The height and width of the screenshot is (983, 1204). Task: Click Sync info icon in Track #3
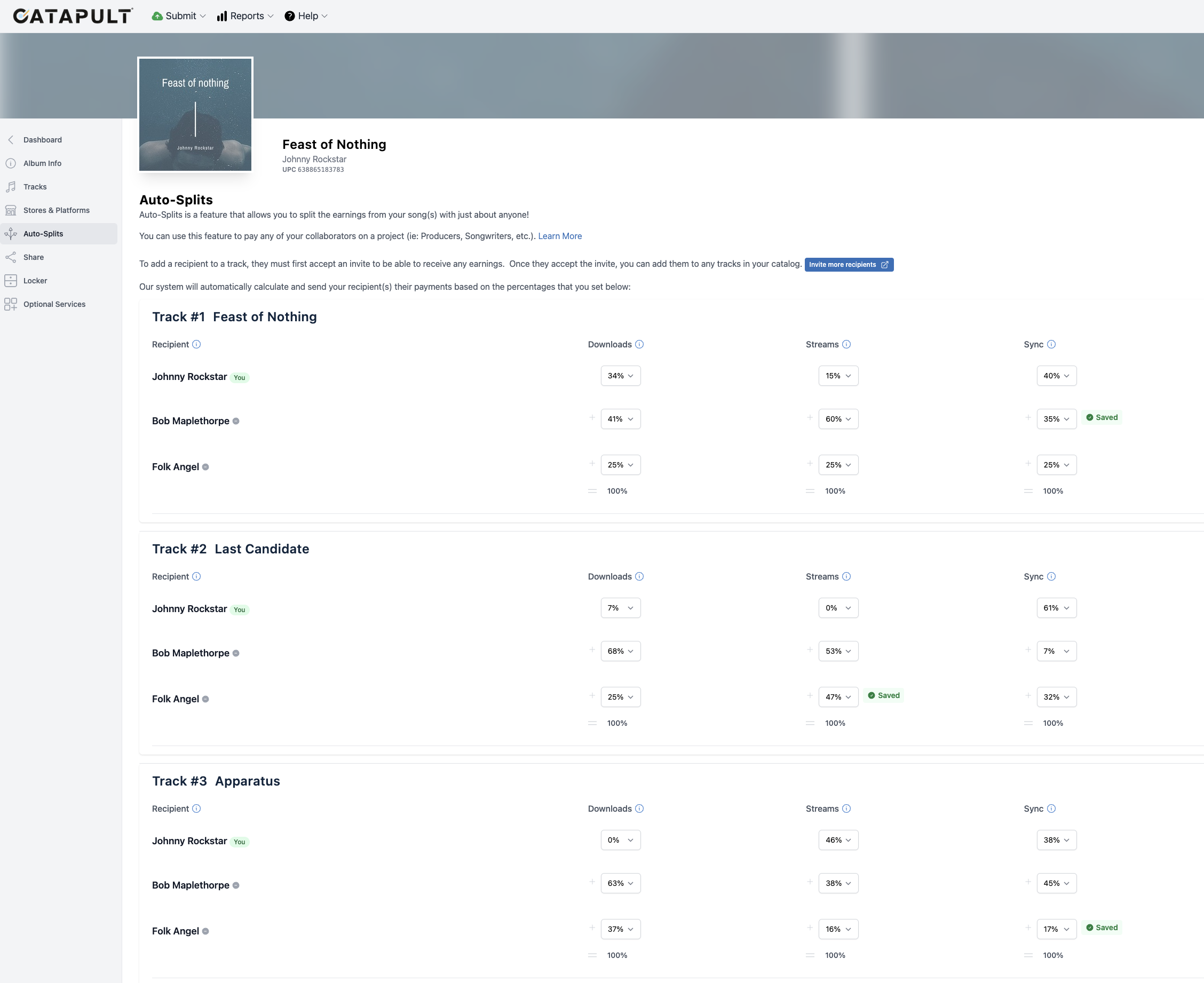(1052, 808)
